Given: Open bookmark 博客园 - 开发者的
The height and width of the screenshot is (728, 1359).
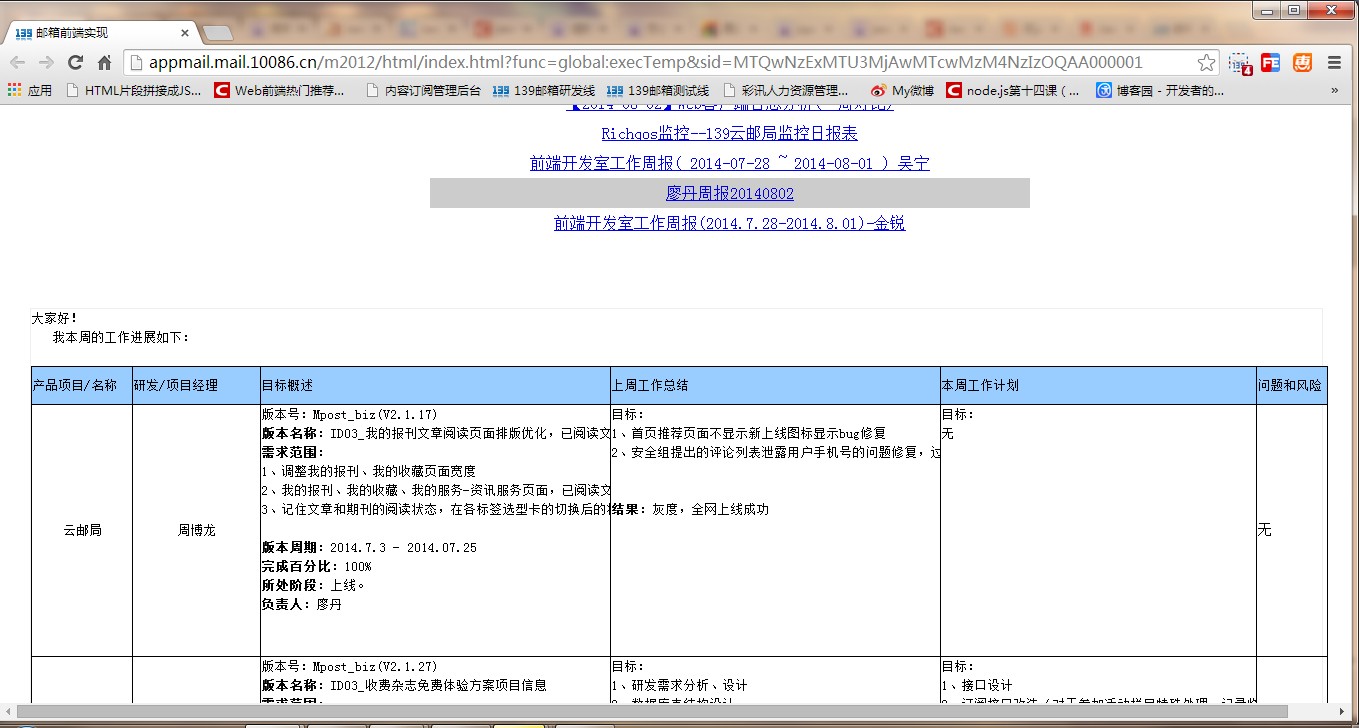Looking at the screenshot, I should [1160, 90].
